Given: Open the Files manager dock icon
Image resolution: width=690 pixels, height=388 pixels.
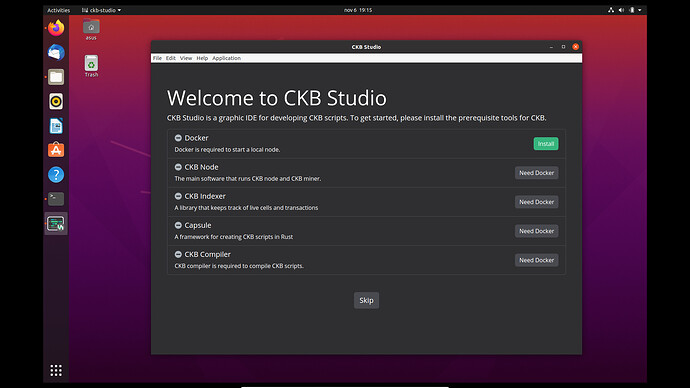Looking at the screenshot, I should (x=56, y=77).
